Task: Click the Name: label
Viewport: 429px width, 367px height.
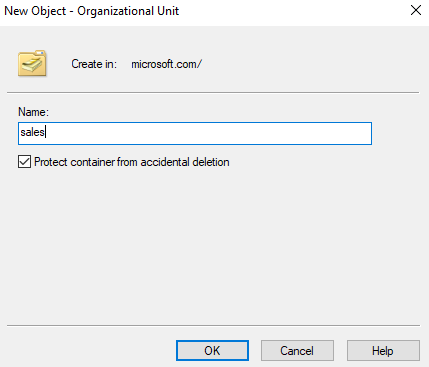Action: 33,112
